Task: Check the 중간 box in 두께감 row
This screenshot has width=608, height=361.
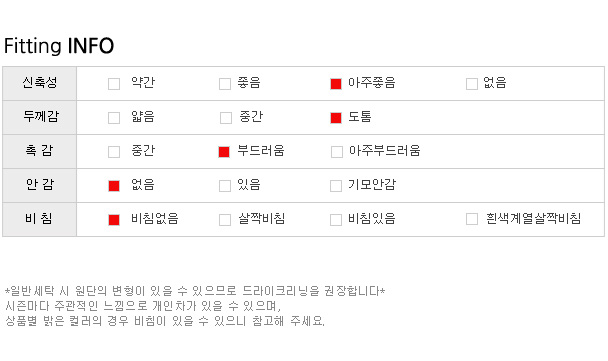Action: coord(226,118)
